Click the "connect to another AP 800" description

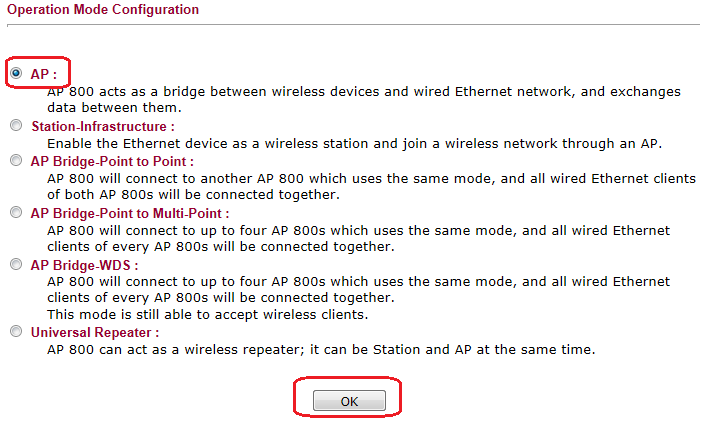tap(371, 186)
